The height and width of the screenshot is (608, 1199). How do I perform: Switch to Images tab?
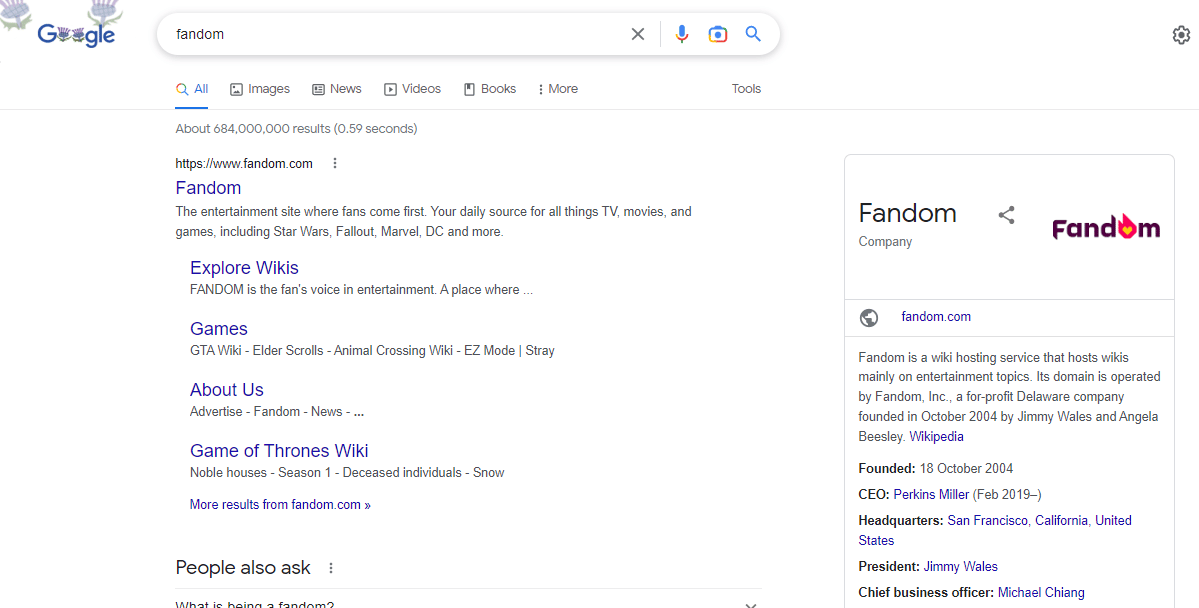pos(260,89)
